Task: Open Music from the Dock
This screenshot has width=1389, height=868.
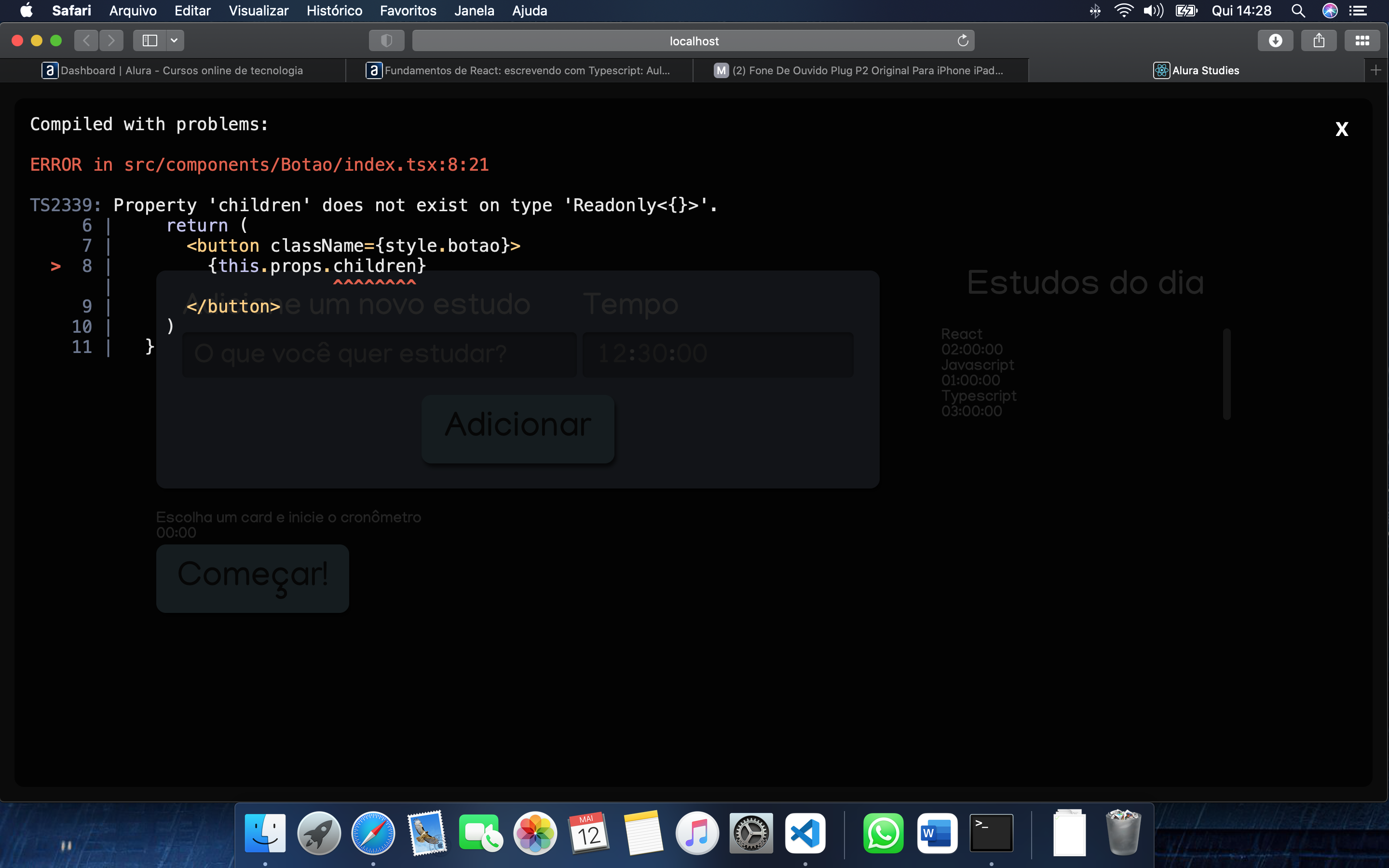Action: click(697, 833)
